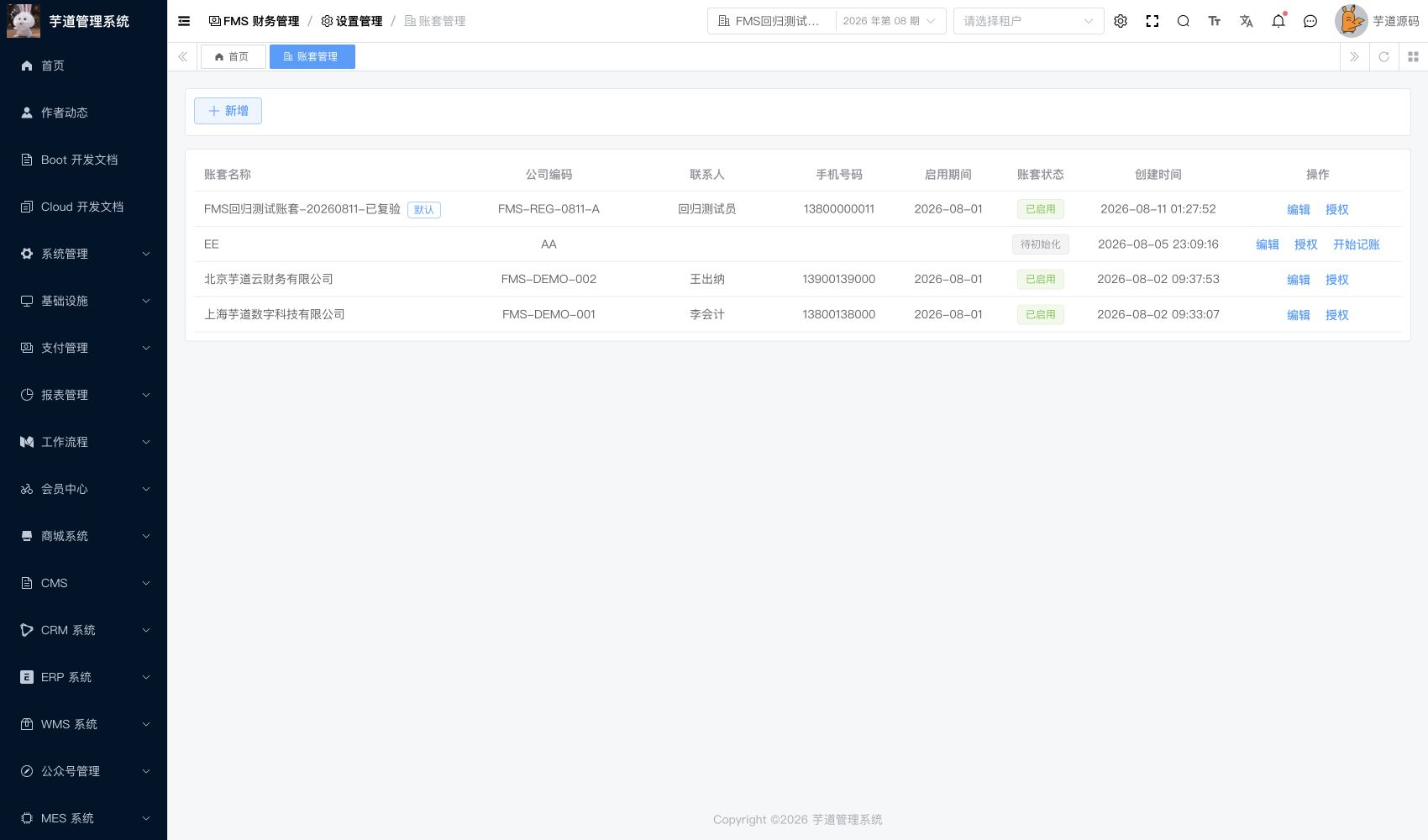Click the 支付管理 icon
Image resolution: width=1428 pixels, height=840 pixels.
(27, 348)
